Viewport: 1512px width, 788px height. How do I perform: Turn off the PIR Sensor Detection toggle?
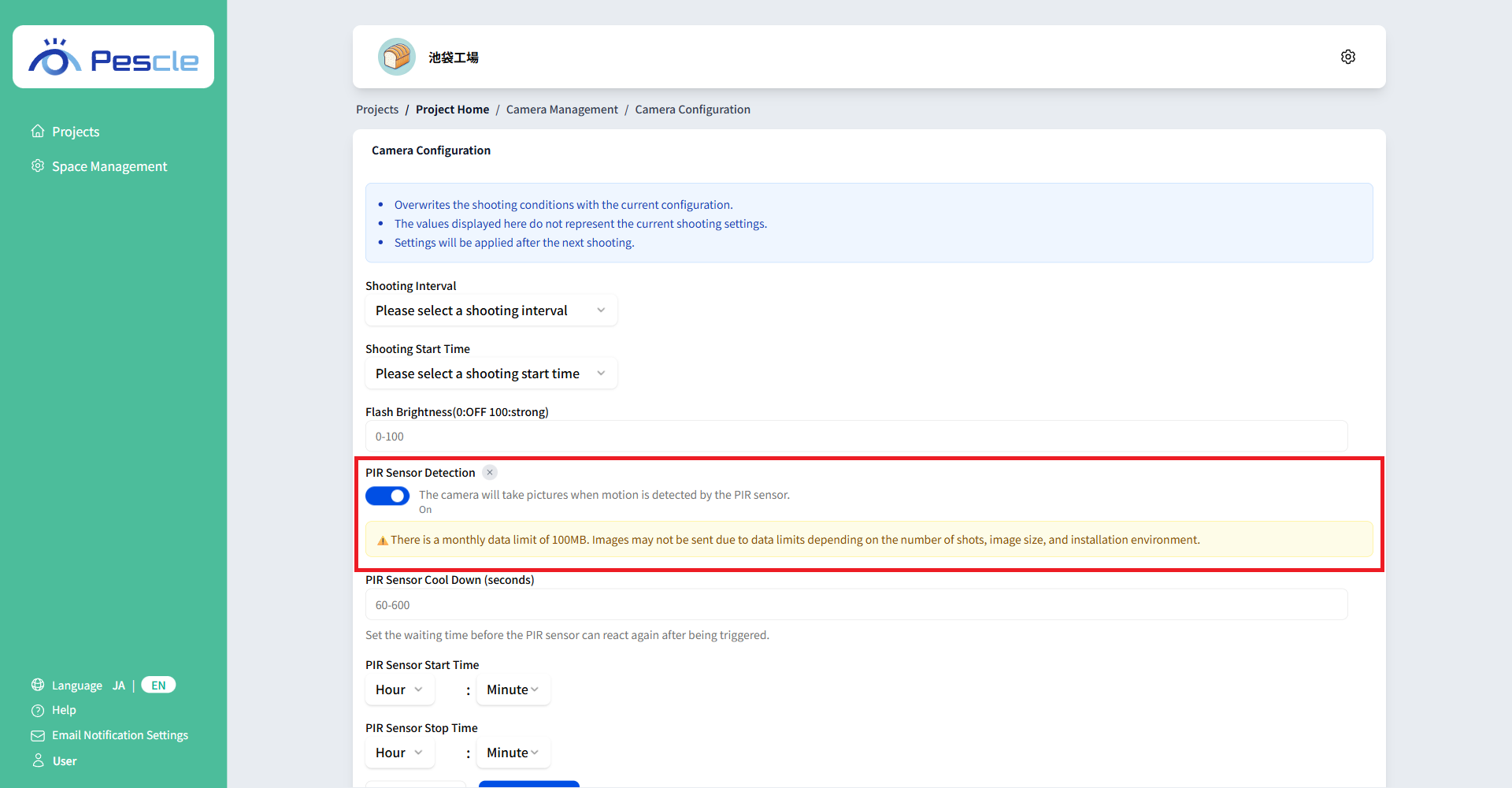(x=387, y=496)
